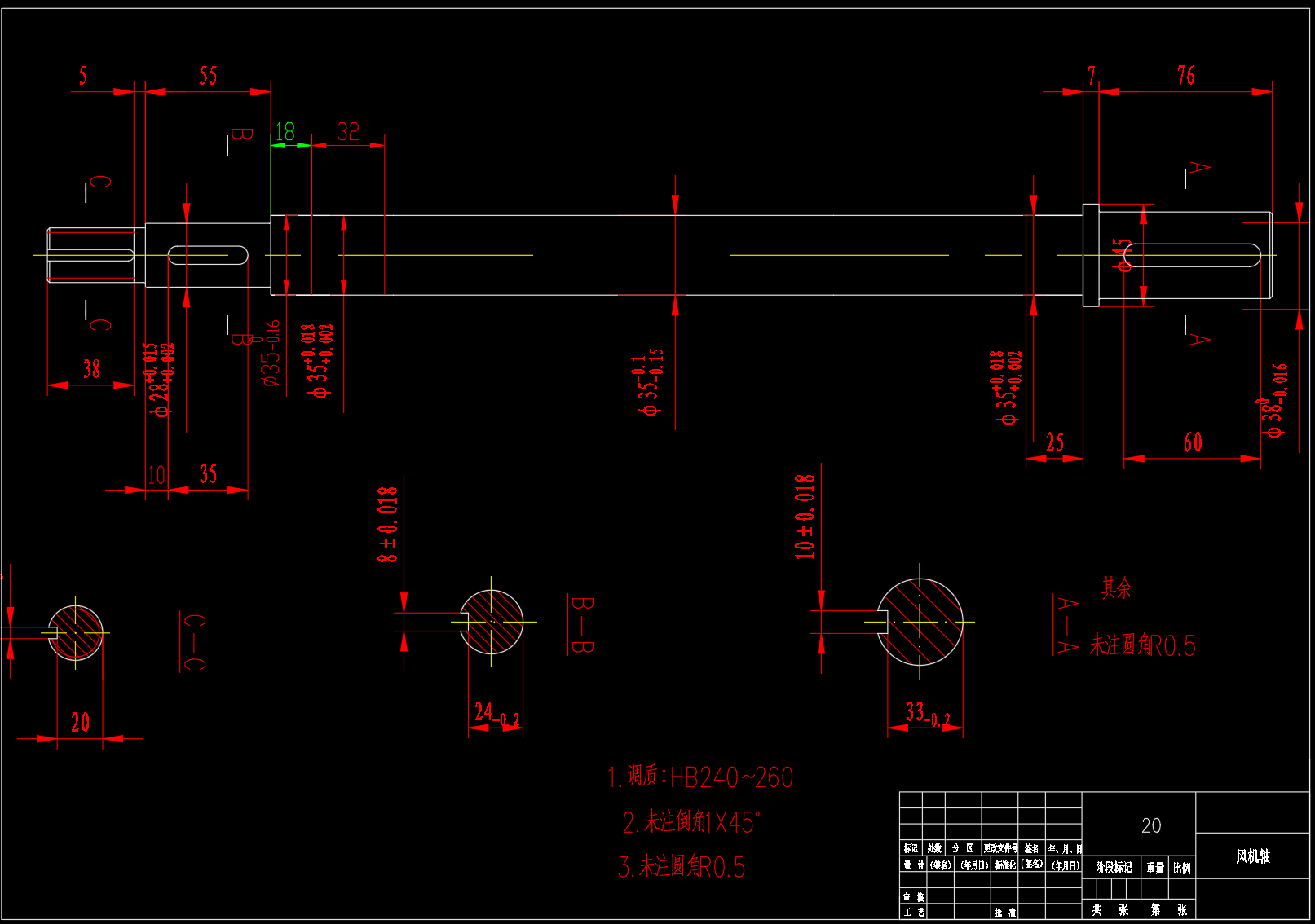The height and width of the screenshot is (924, 1315).
Task: Click the "审核" title block cell
Action: click(x=913, y=897)
